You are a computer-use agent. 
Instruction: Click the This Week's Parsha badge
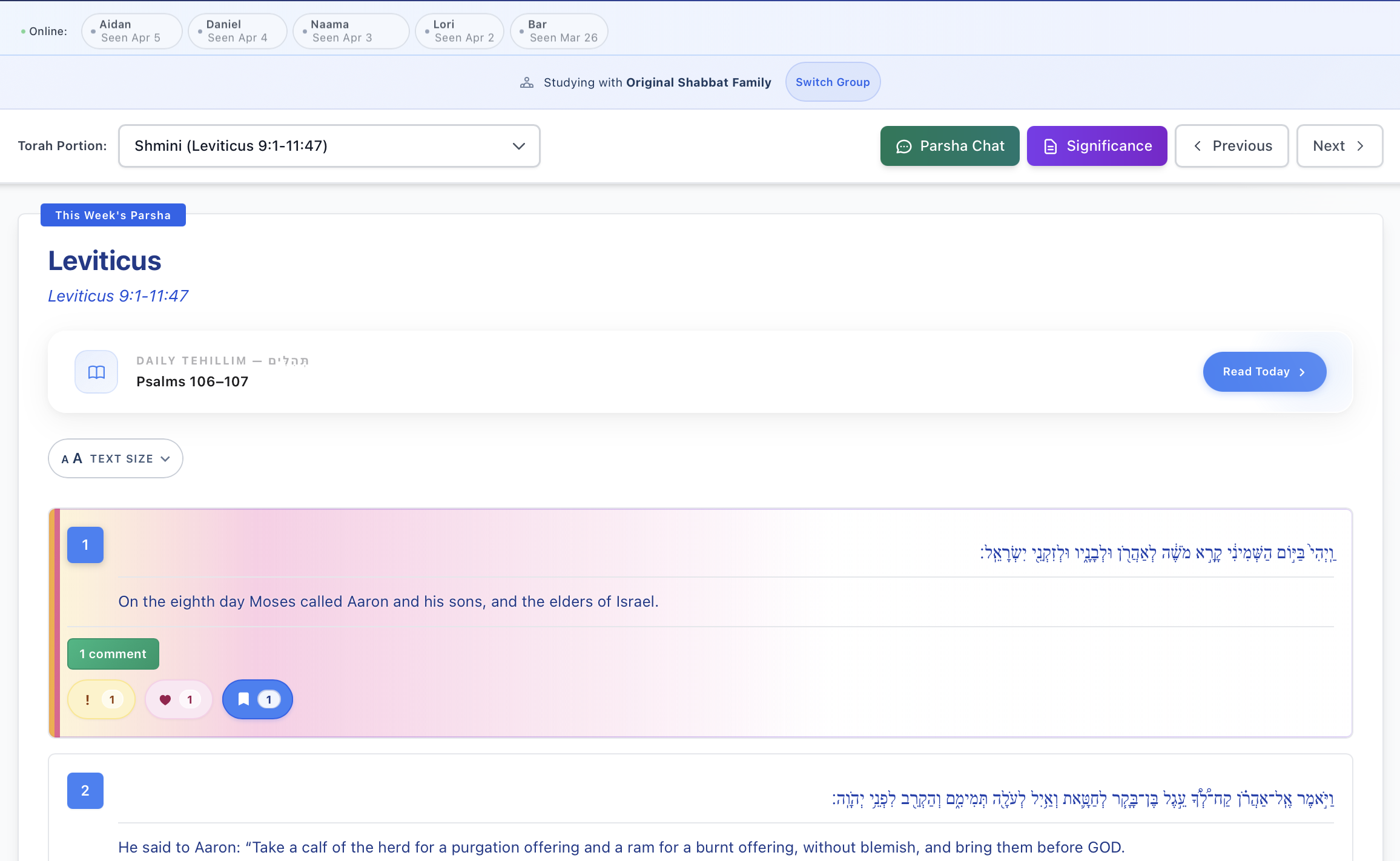(x=113, y=215)
